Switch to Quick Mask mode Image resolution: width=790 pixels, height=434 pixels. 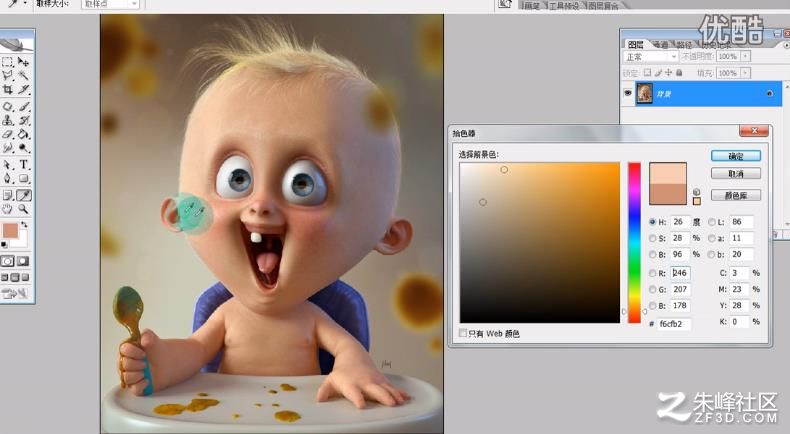coord(23,261)
